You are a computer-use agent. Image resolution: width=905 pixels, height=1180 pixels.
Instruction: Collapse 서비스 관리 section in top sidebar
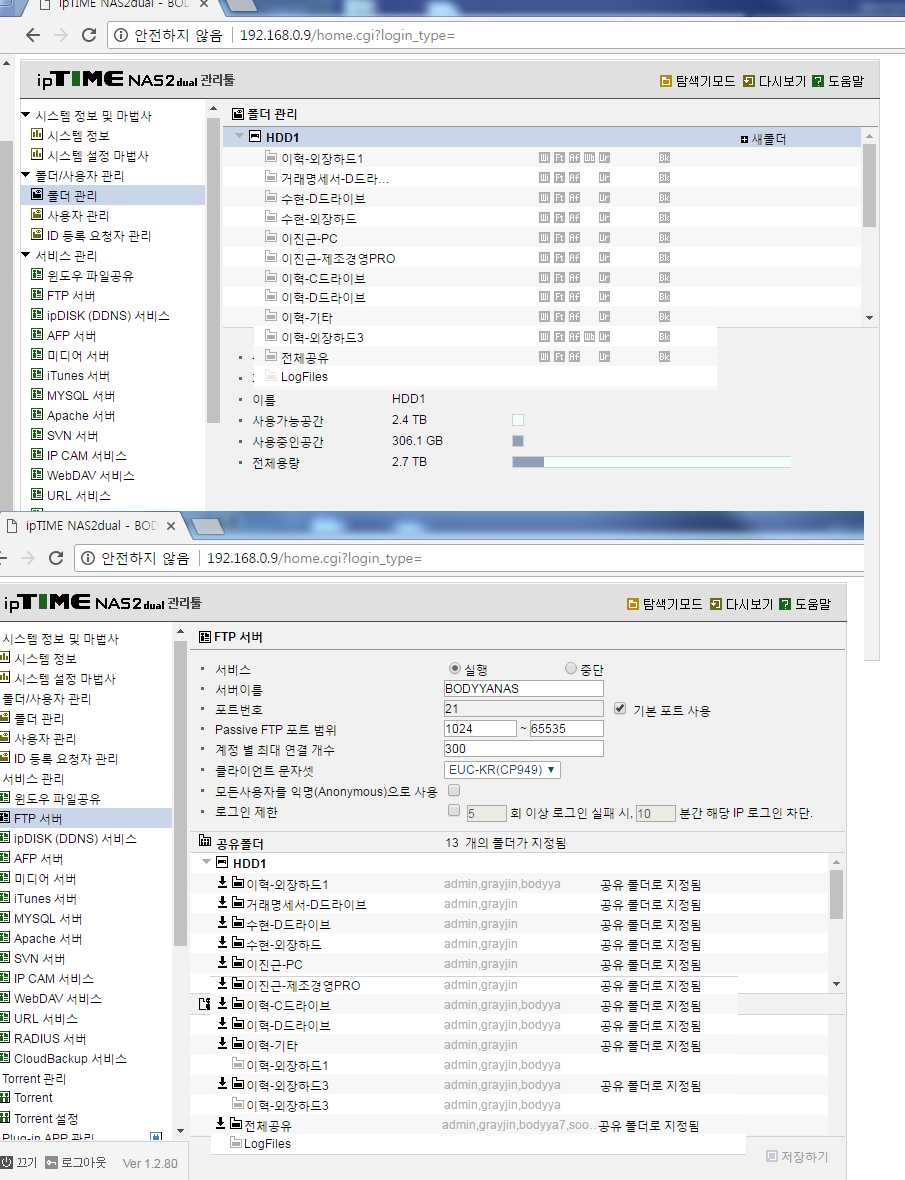[x=26, y=255]
